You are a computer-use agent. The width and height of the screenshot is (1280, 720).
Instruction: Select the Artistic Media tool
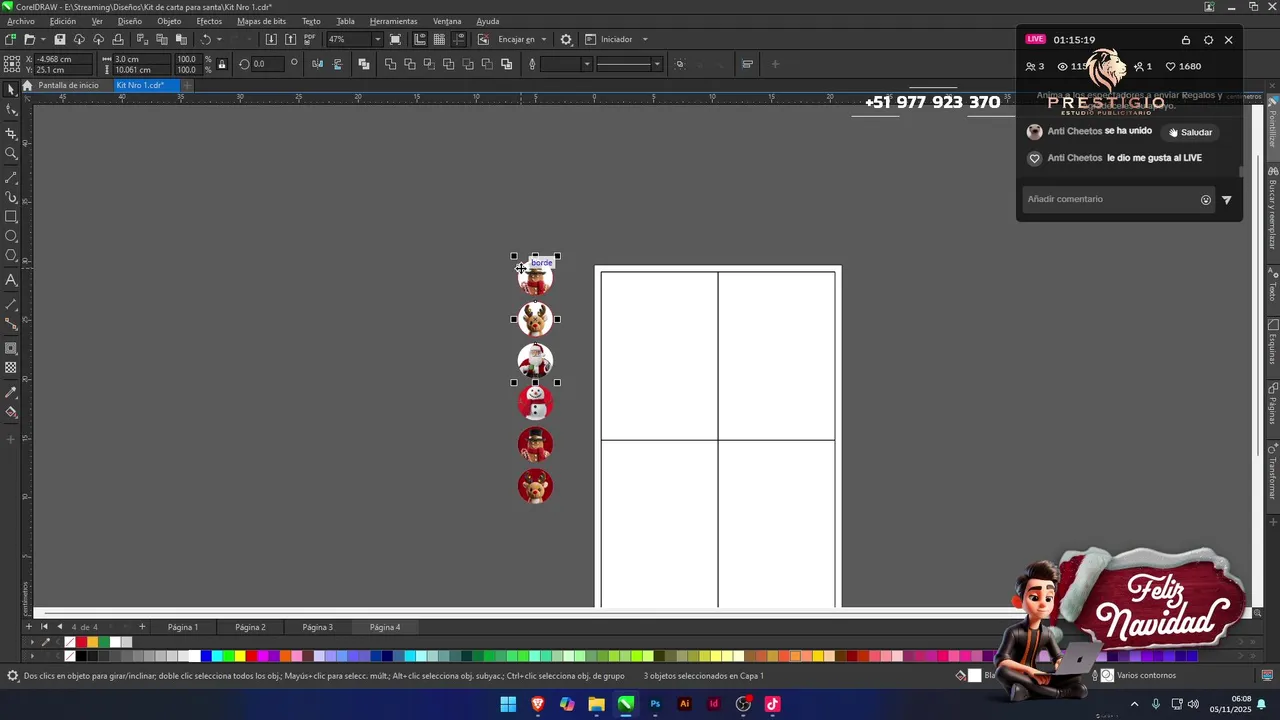tap(11, 196)
